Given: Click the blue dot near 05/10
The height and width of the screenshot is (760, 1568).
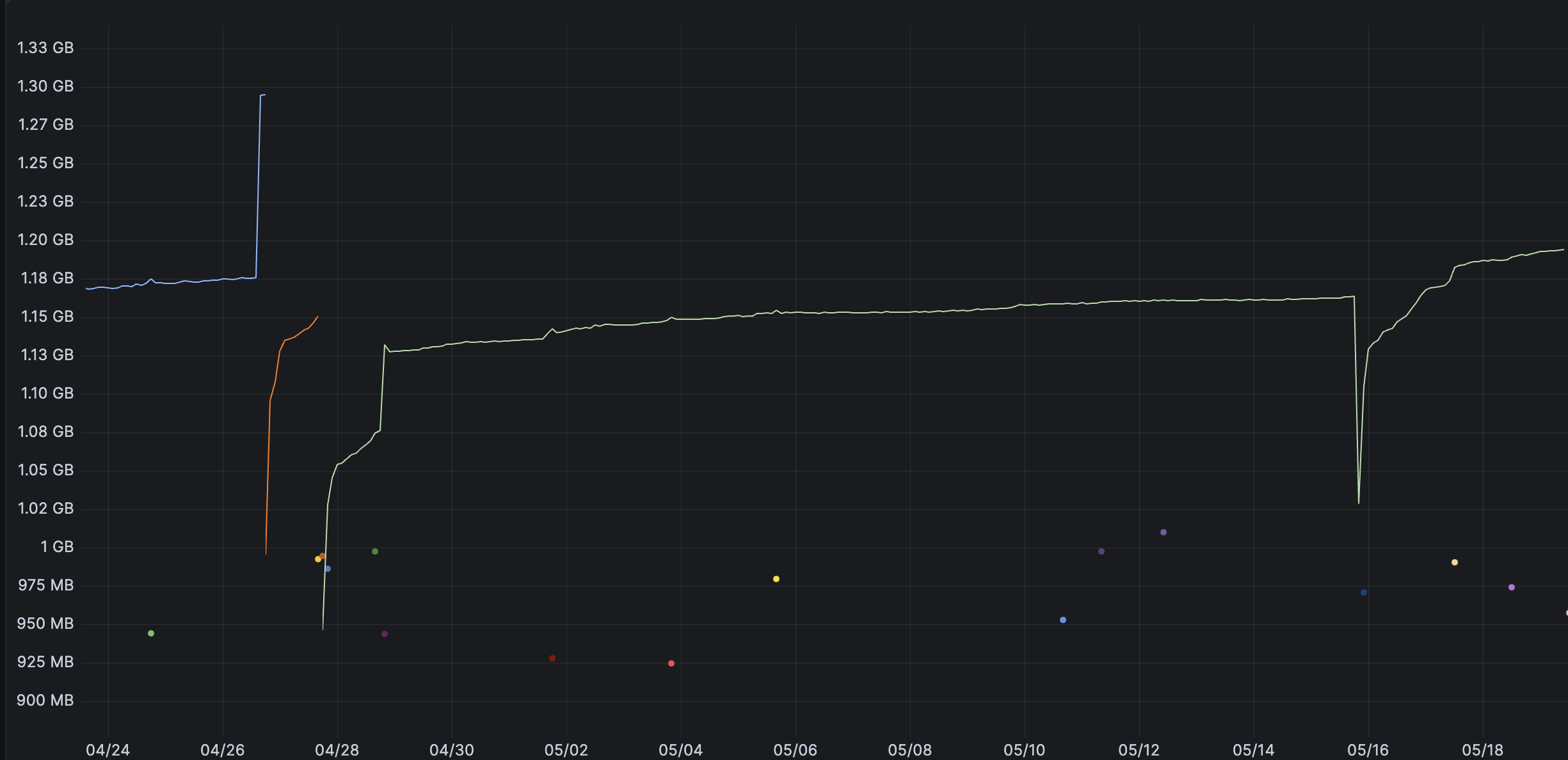Looking at the screenshot, I should click(1062, 619).
